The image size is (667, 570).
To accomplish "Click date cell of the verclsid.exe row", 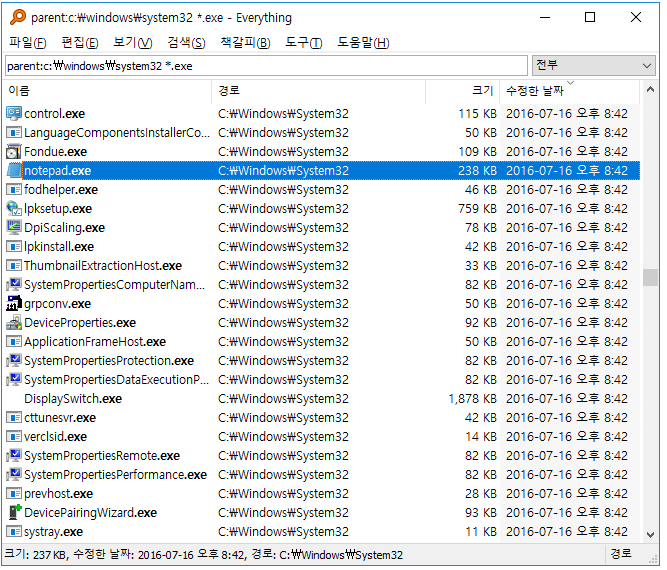I will (567, 437).
